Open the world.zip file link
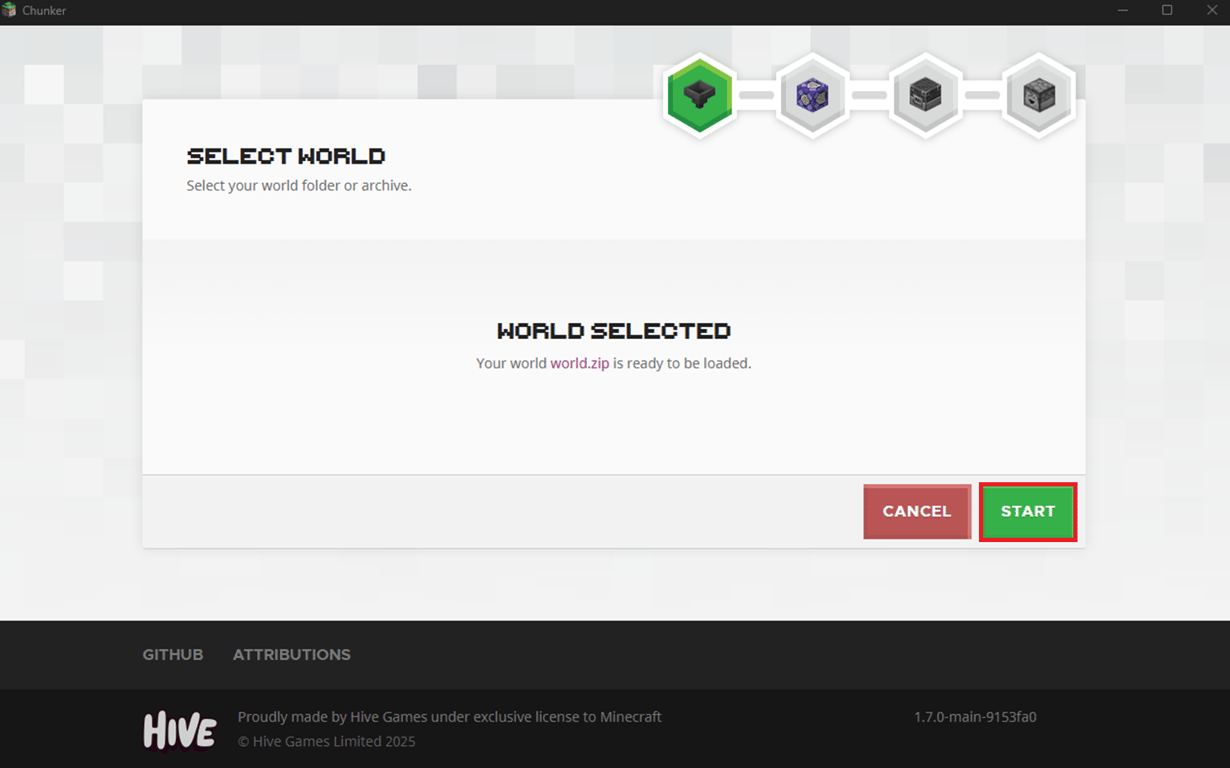The height and width of the screenshot is (768, 1230). (x=579, y=363)
